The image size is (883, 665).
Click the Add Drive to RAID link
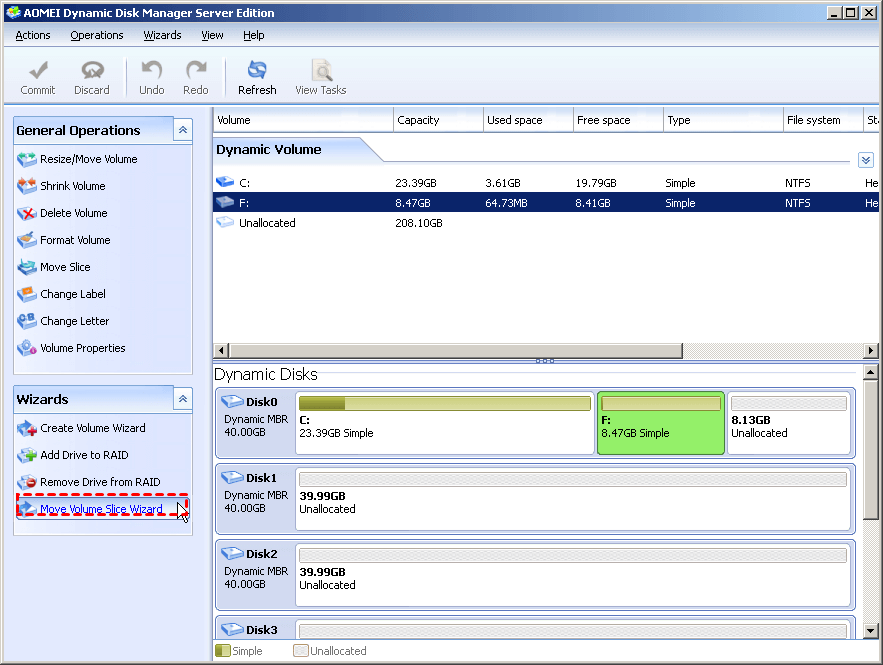tap(84, 455)
